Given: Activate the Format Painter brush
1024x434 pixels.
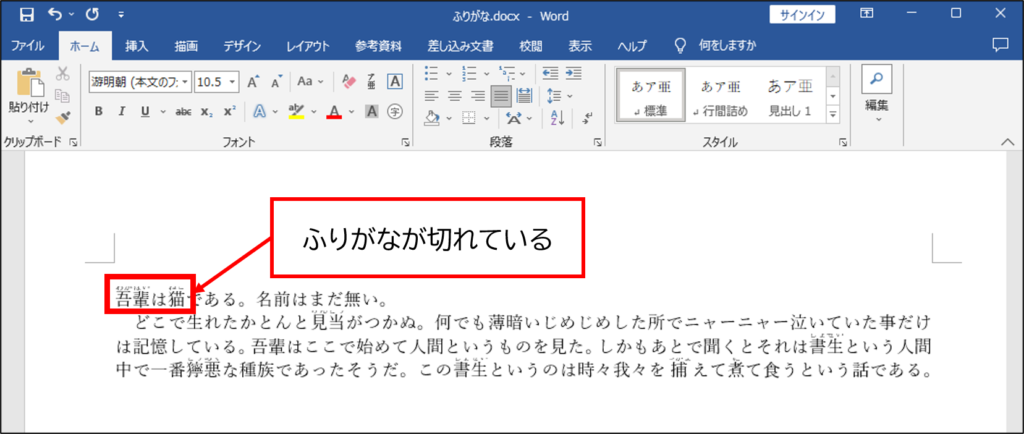Looking at the screenshot, I should (x=63, y=117).
